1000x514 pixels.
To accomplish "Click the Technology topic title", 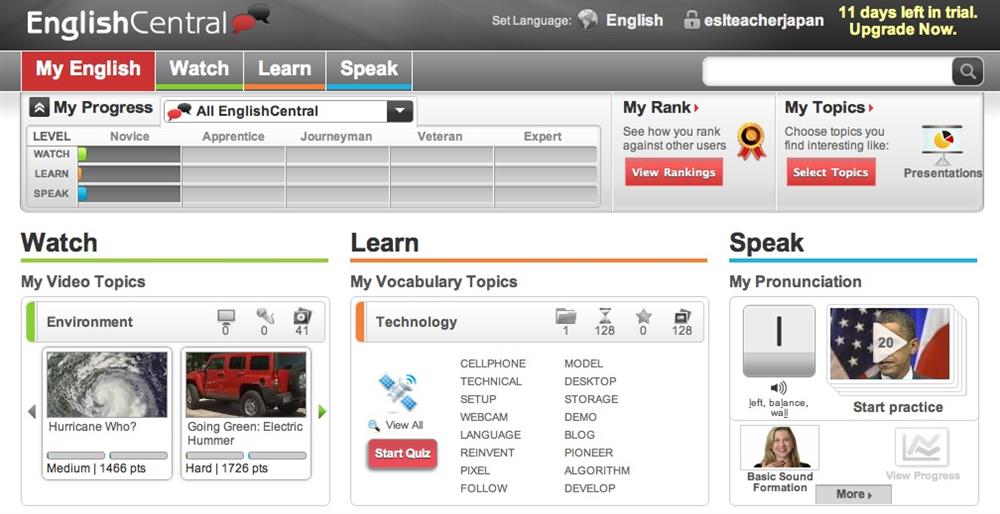I will 416,323.
